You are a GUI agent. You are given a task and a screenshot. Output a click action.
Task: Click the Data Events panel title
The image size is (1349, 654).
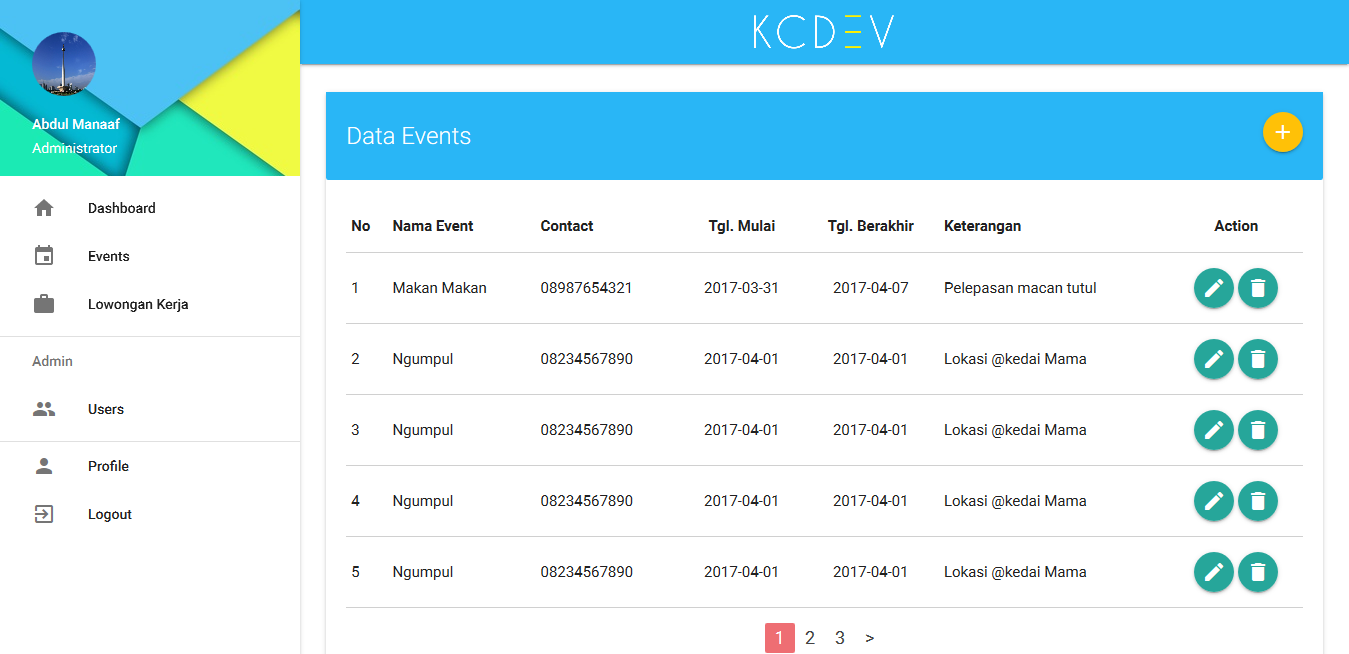pos(409,136)
